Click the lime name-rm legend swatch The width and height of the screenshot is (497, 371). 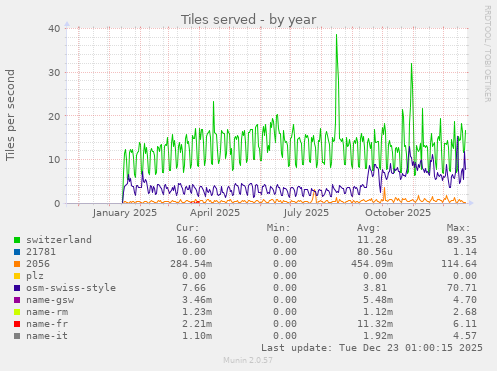pyautogui.click(x=17, y=312)
